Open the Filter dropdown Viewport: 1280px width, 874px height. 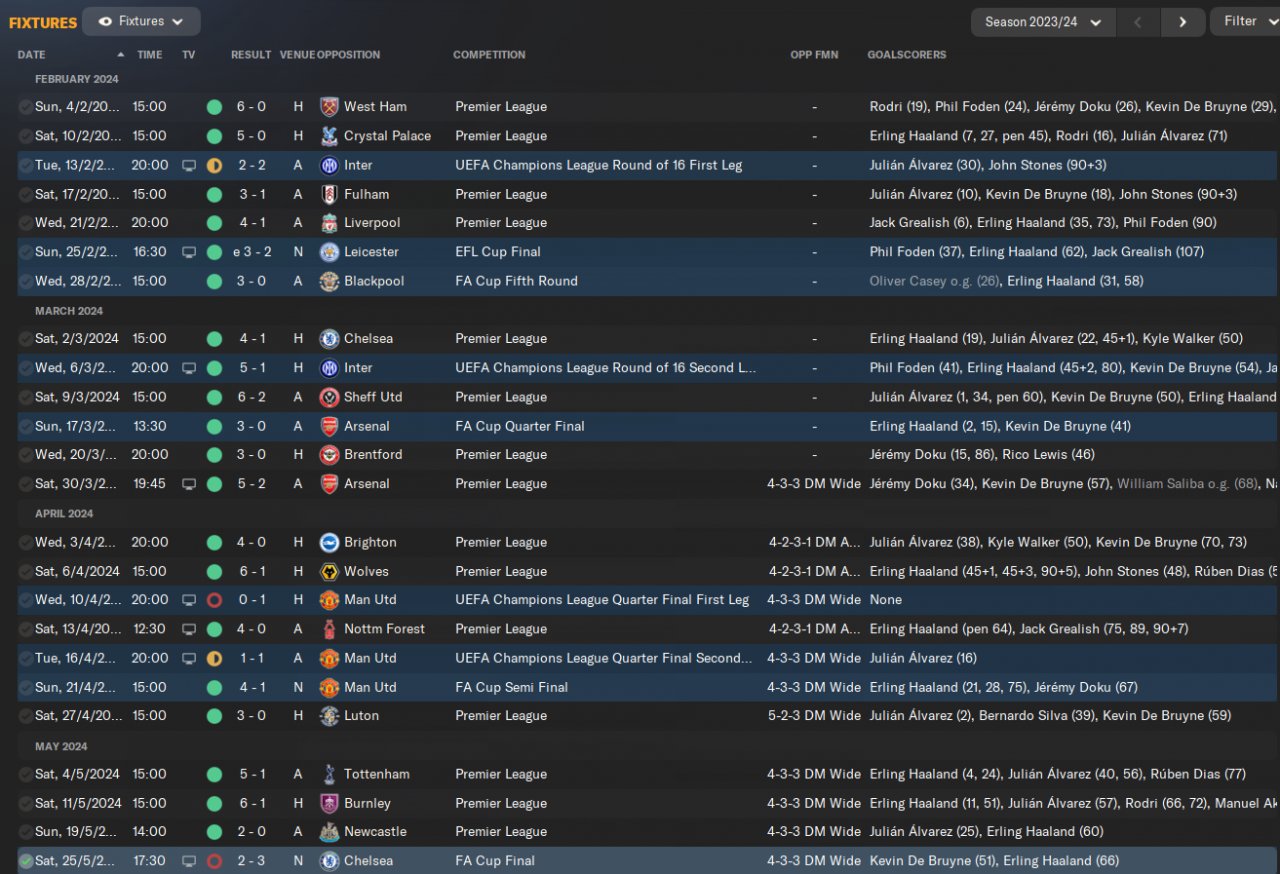coord(1245,21)
